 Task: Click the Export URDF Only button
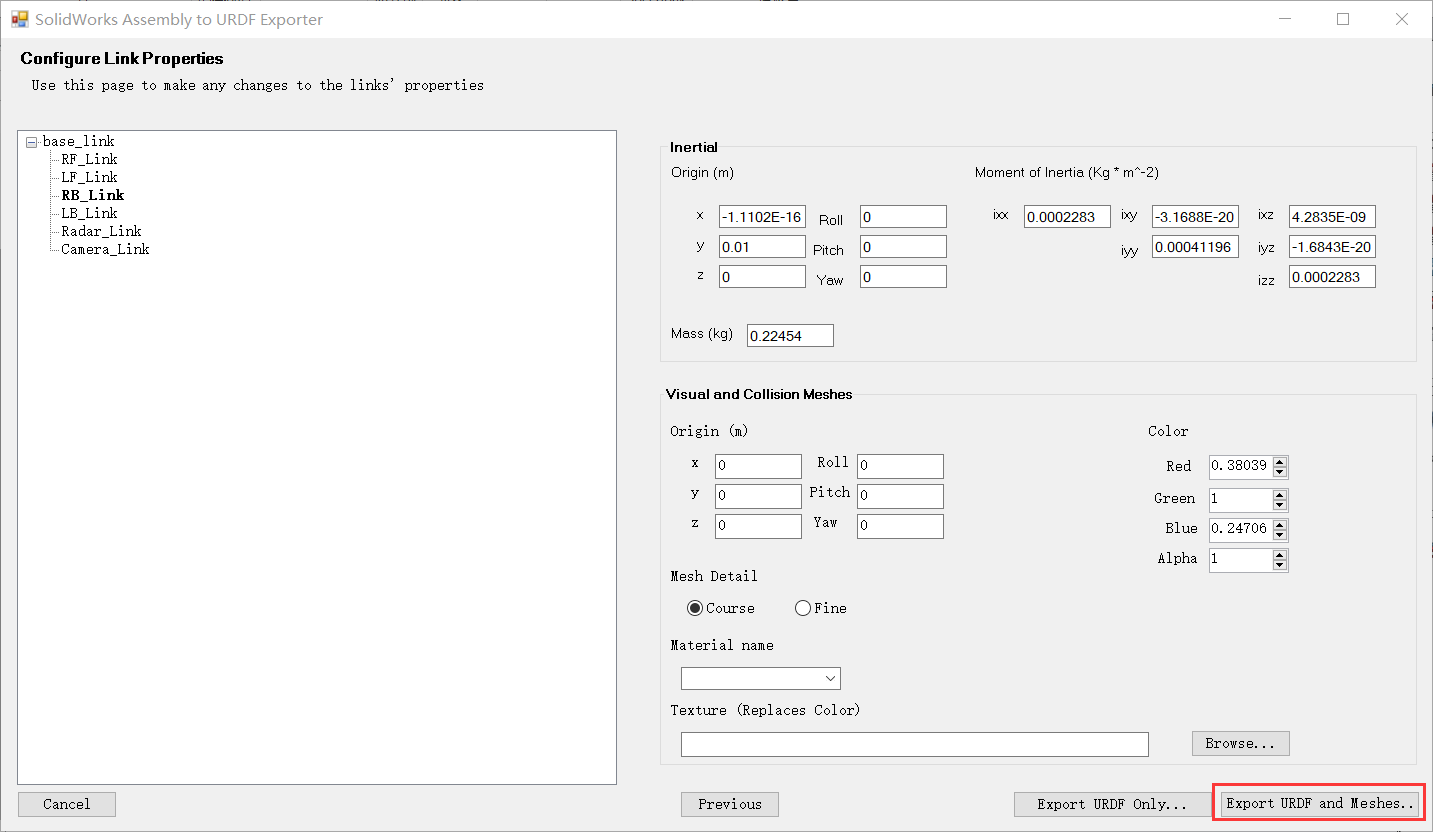pos(1111,804)
